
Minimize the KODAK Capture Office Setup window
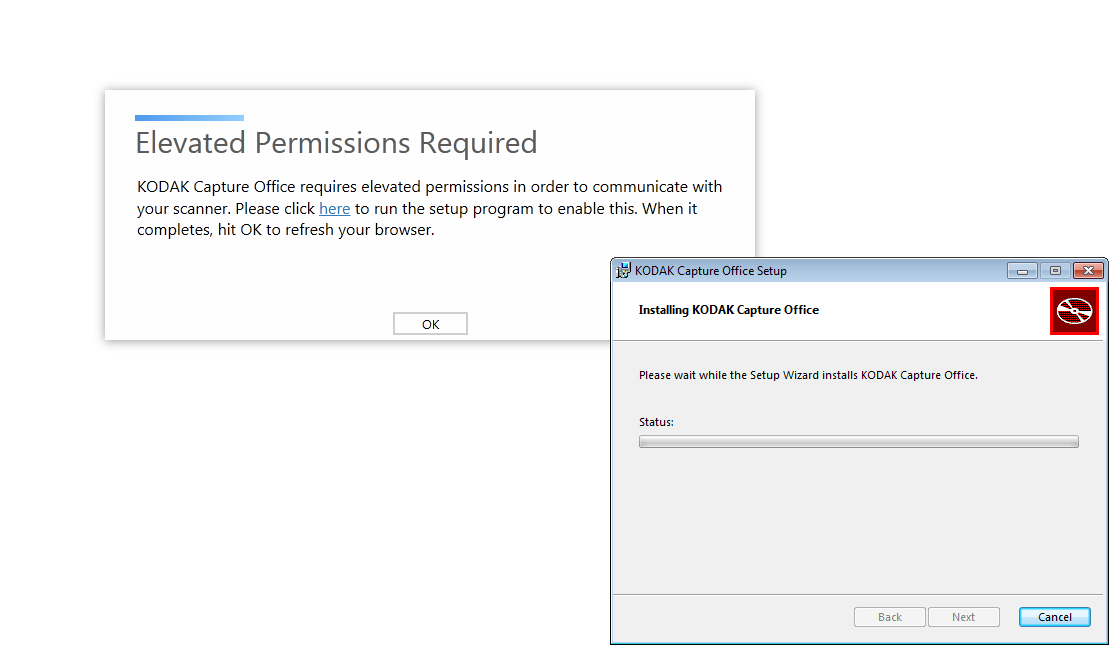(x=1022, y=271)
